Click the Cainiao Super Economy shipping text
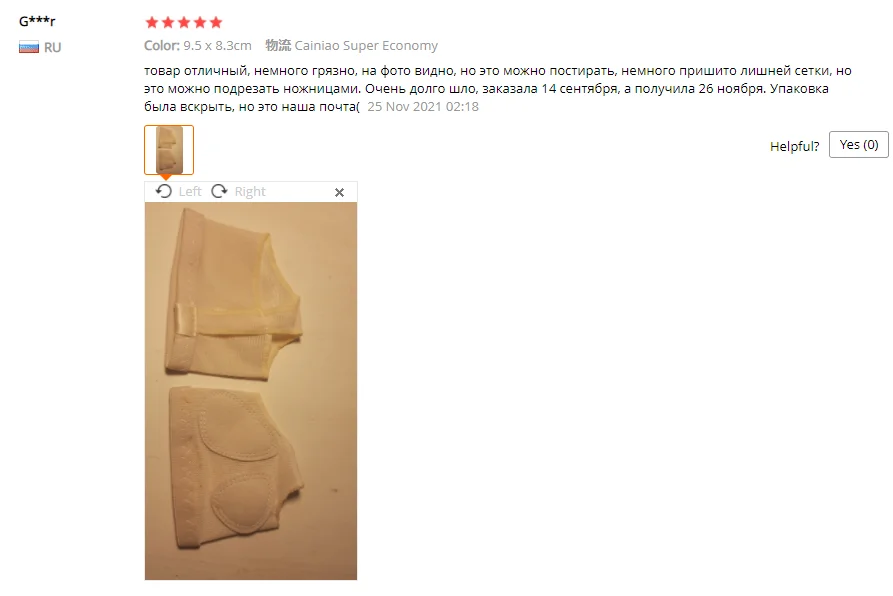This screenshot has height=596, width=893. 366,46
